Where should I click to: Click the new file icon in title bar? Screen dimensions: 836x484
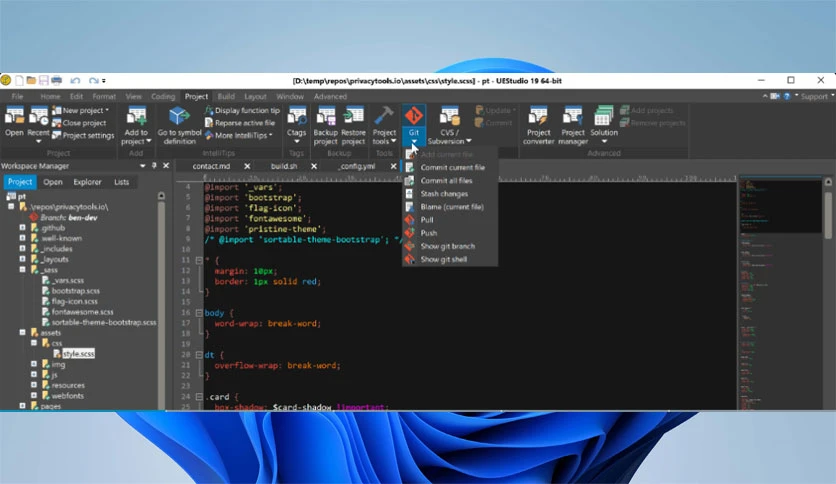(x=19, y=80)
